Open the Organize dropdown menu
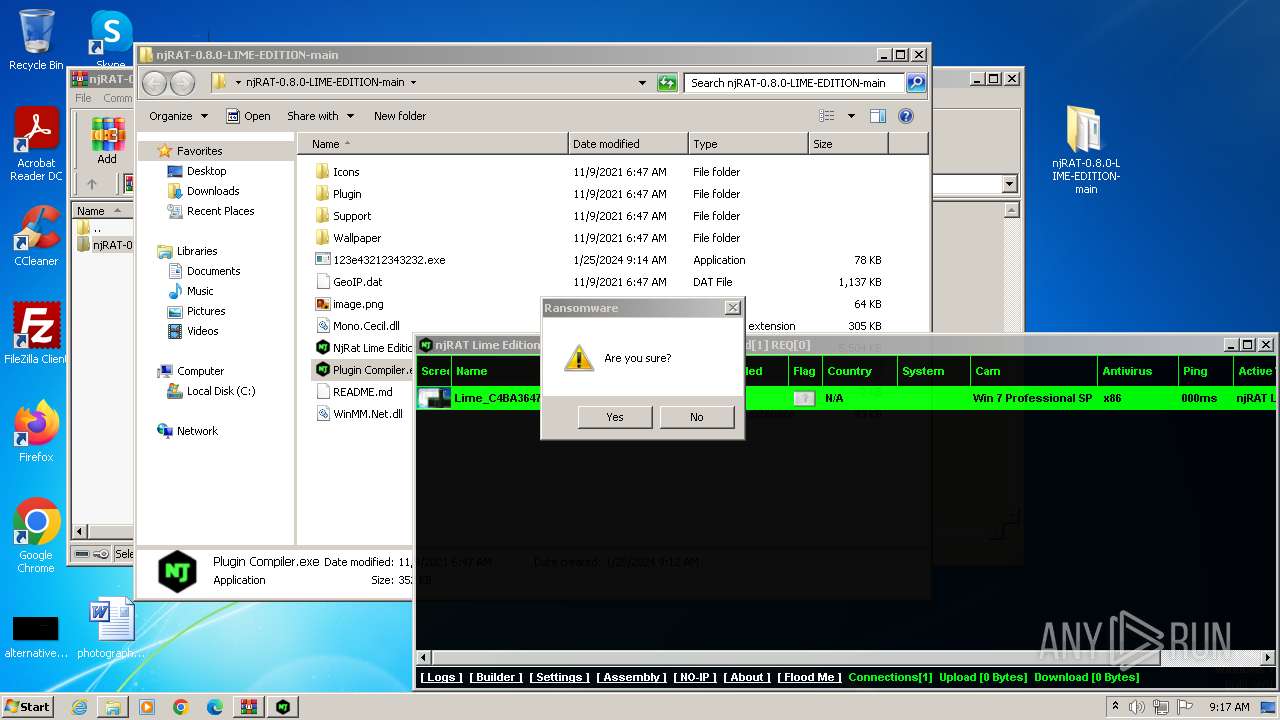 tap(178, 116)
